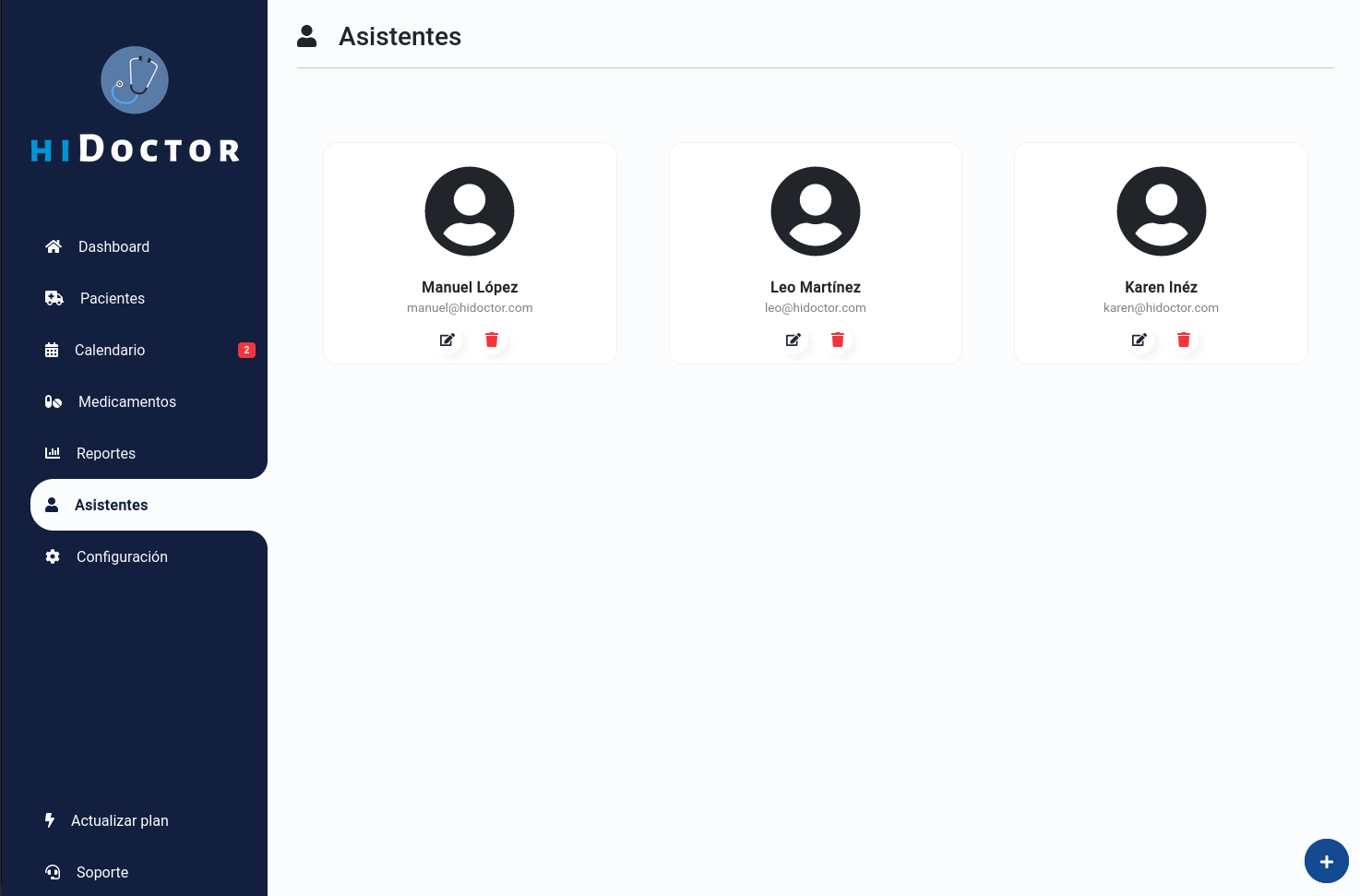
Task: Open Soporte from the sidebar
Action: (101, 872)
